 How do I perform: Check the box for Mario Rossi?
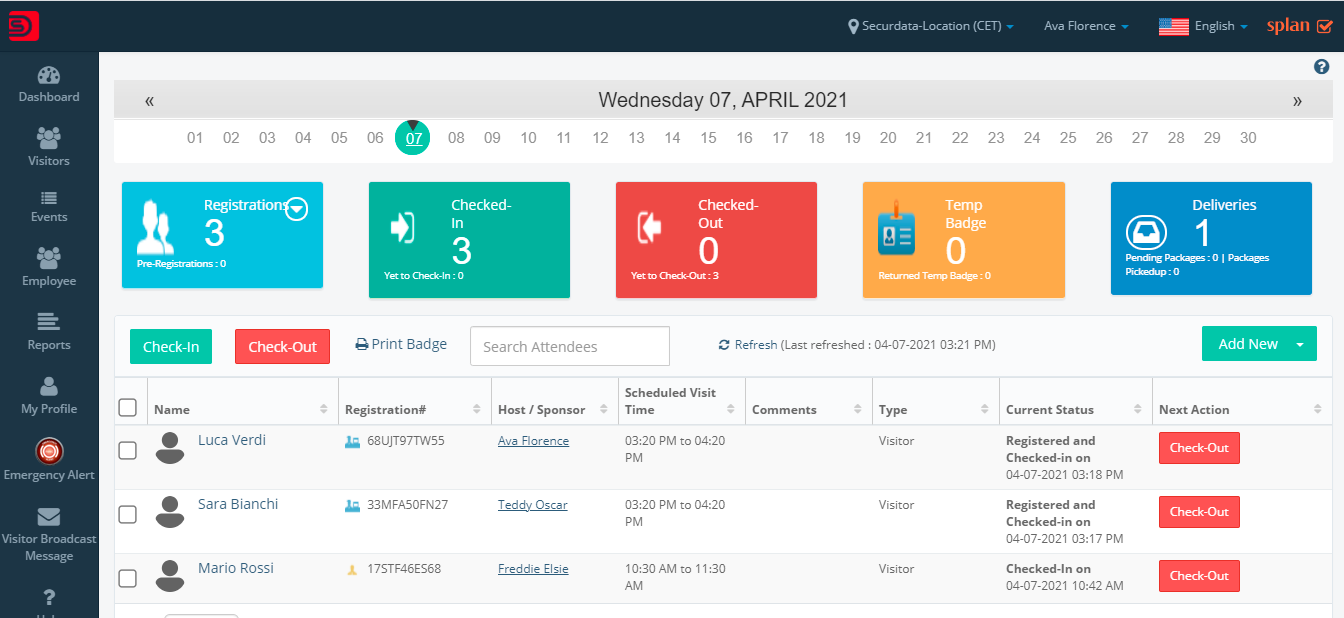coord(128,578)
